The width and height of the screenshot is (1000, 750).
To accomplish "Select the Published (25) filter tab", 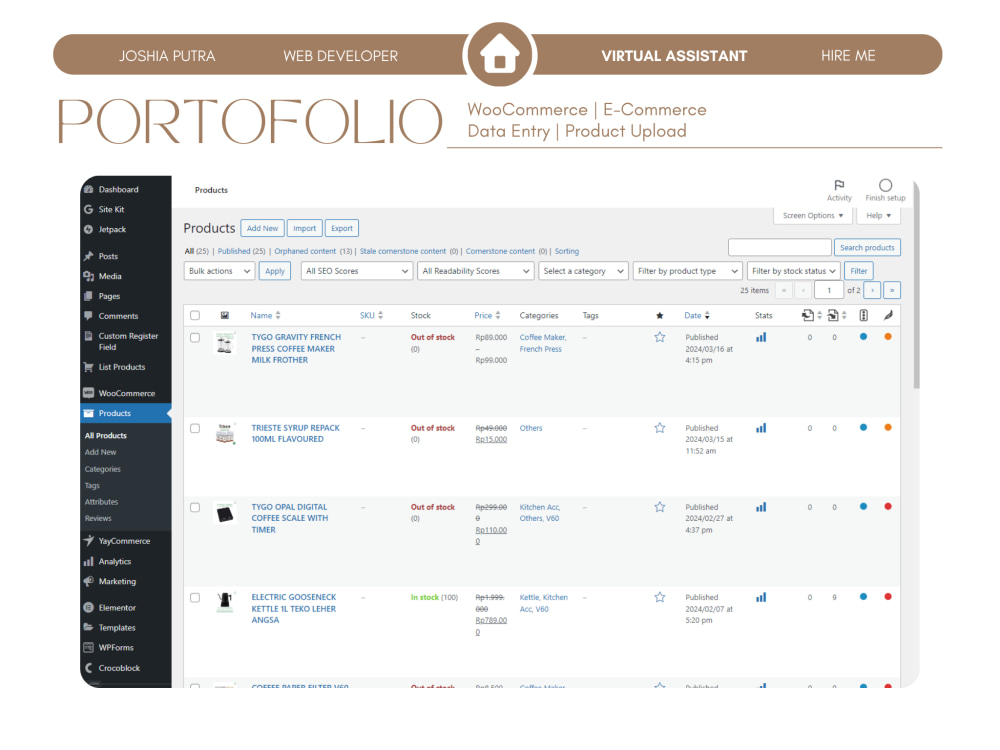I will pyautogui.click(x=241, y=251).
